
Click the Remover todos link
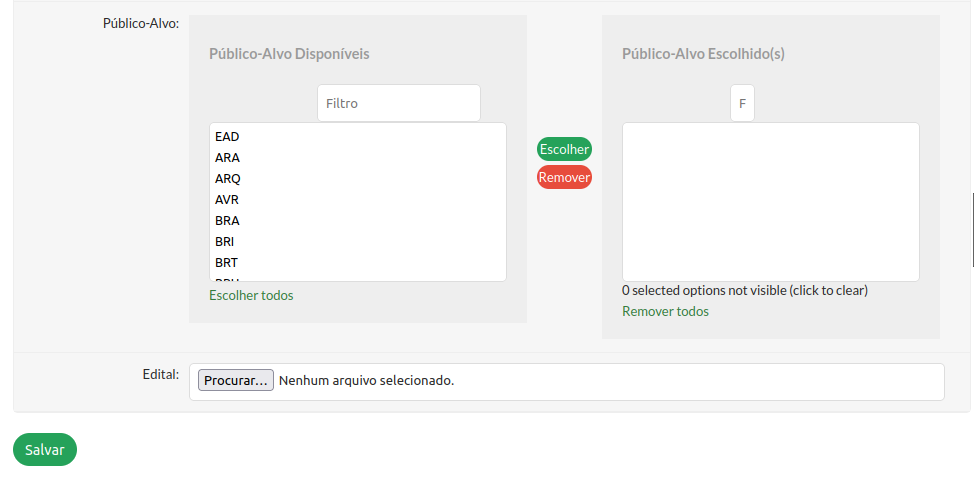click(665, 312)
